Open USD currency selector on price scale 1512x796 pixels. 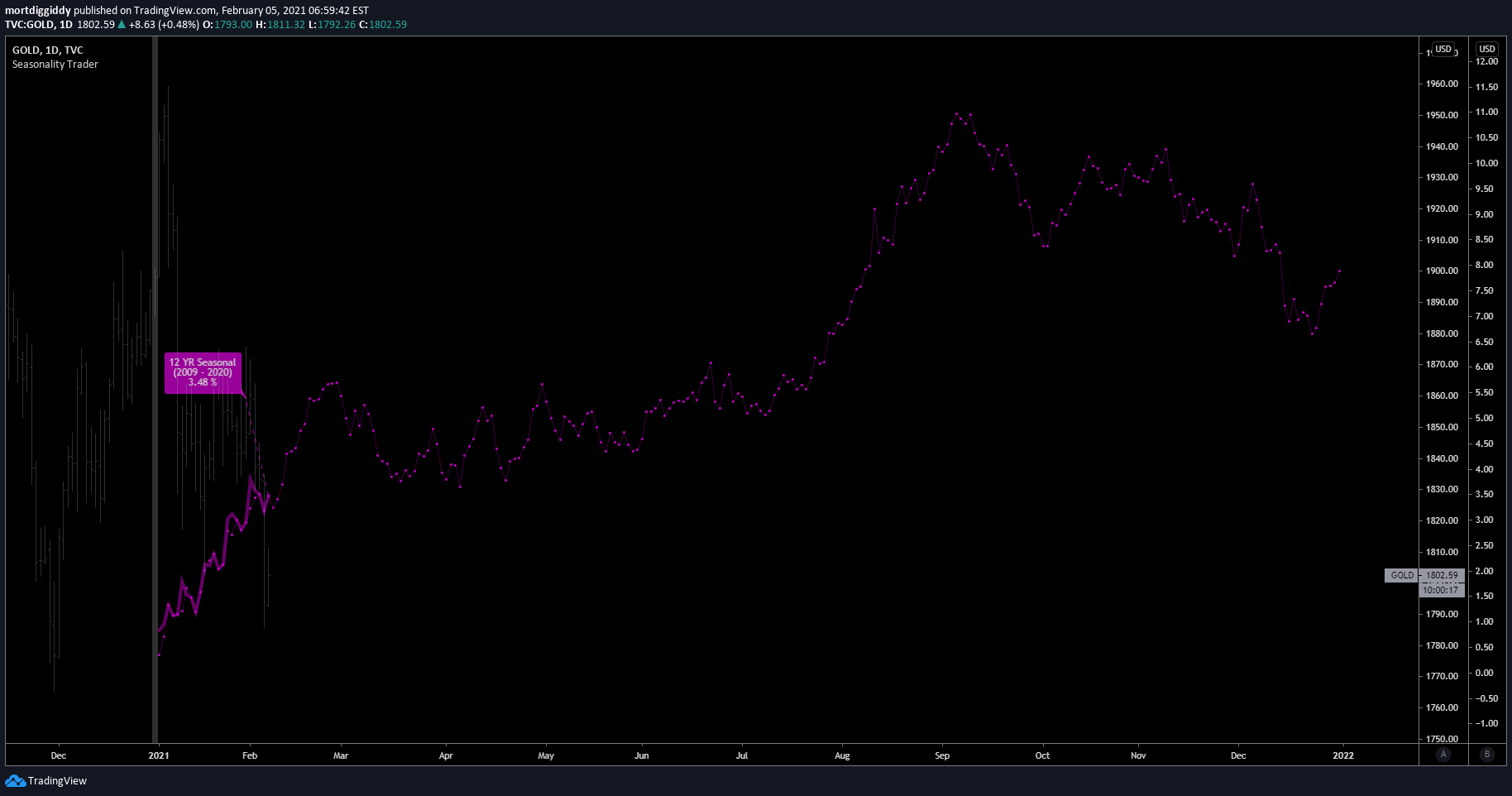1443,49
